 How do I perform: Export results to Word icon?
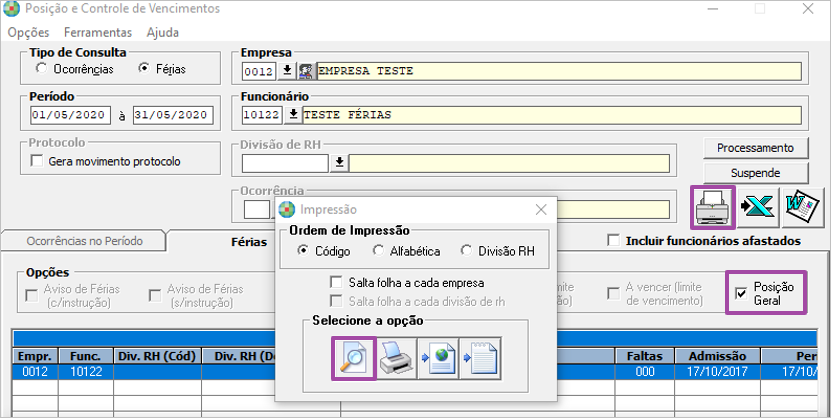[802, 207]
